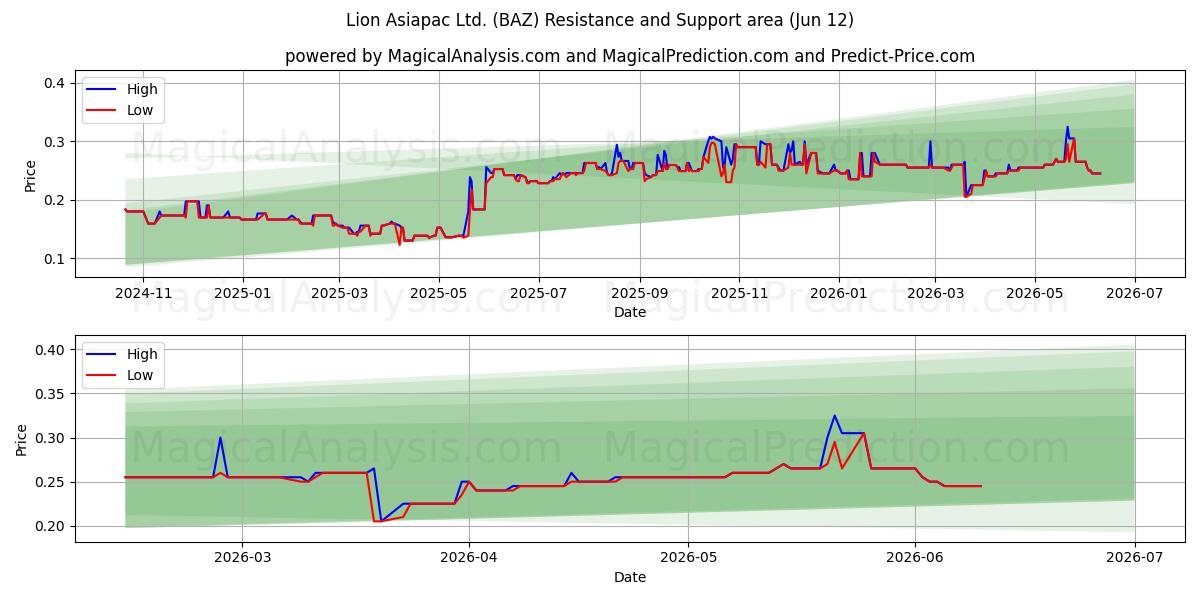
Task: Click the '2026-03' tick label in top chart
Action: (x=935, y=294)
